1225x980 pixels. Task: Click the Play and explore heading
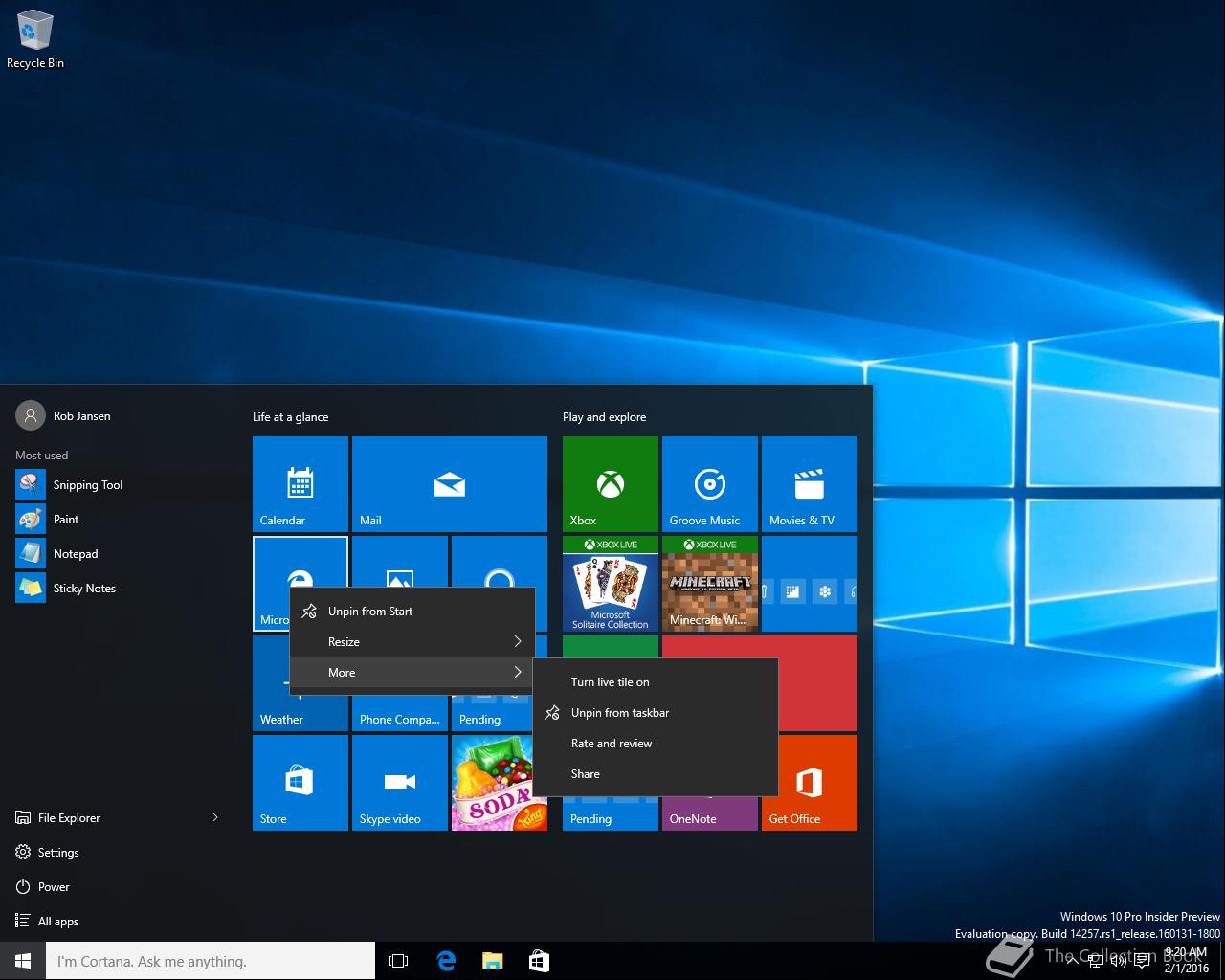(604, 417)
